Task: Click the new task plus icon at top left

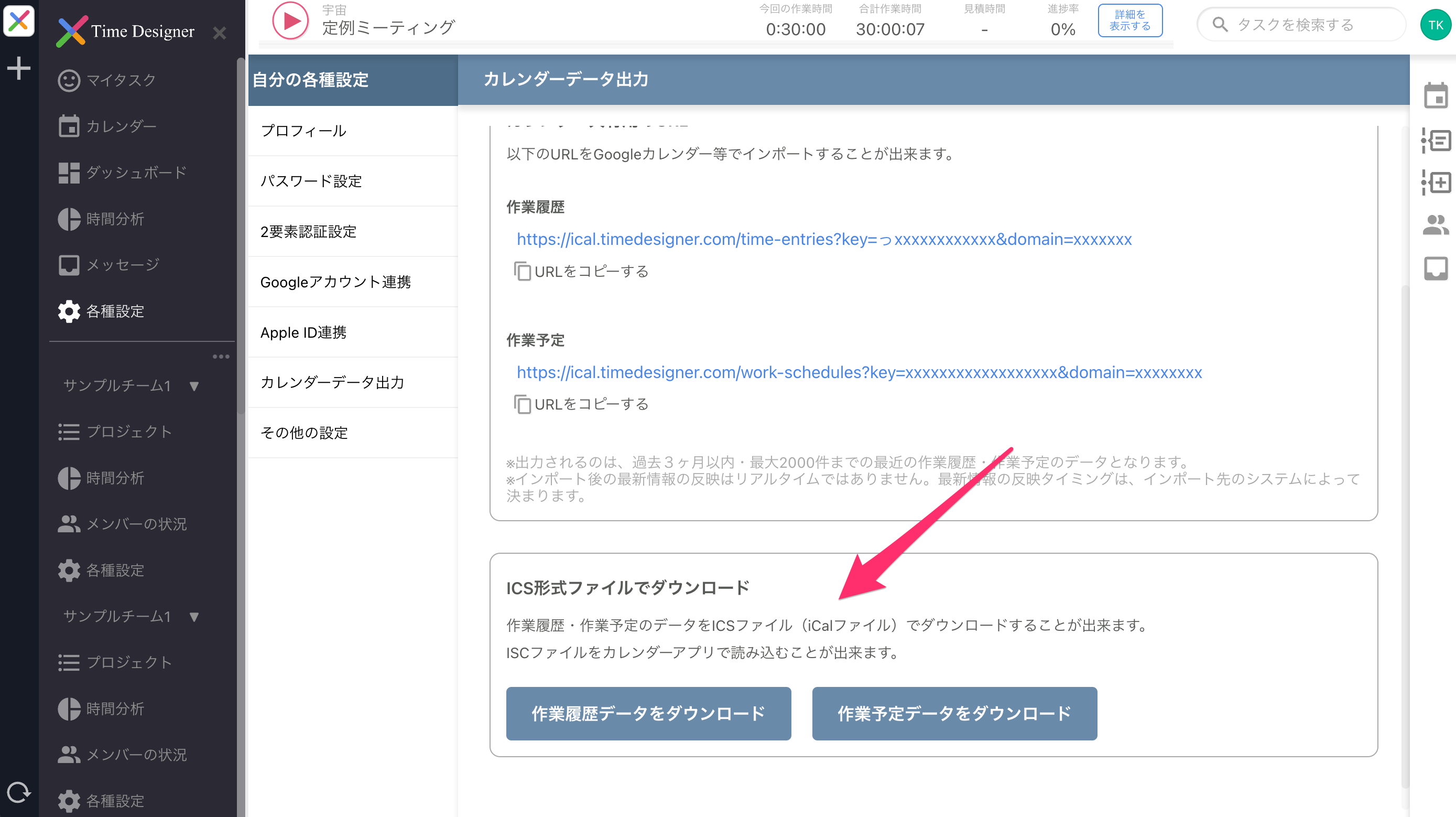Action: tap(18, 68)
